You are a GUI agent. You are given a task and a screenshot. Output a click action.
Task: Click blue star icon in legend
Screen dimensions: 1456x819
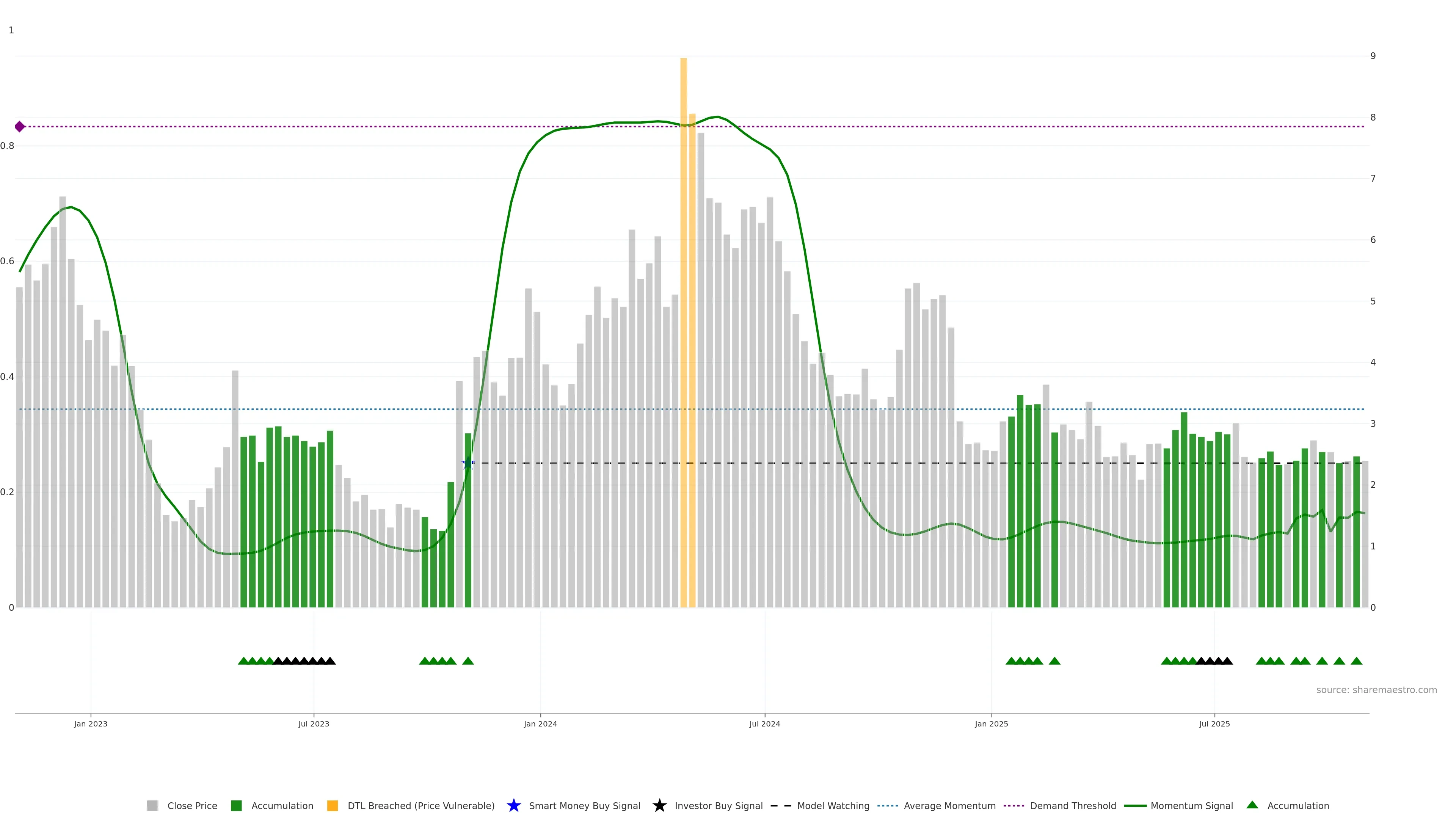[513, 805]
